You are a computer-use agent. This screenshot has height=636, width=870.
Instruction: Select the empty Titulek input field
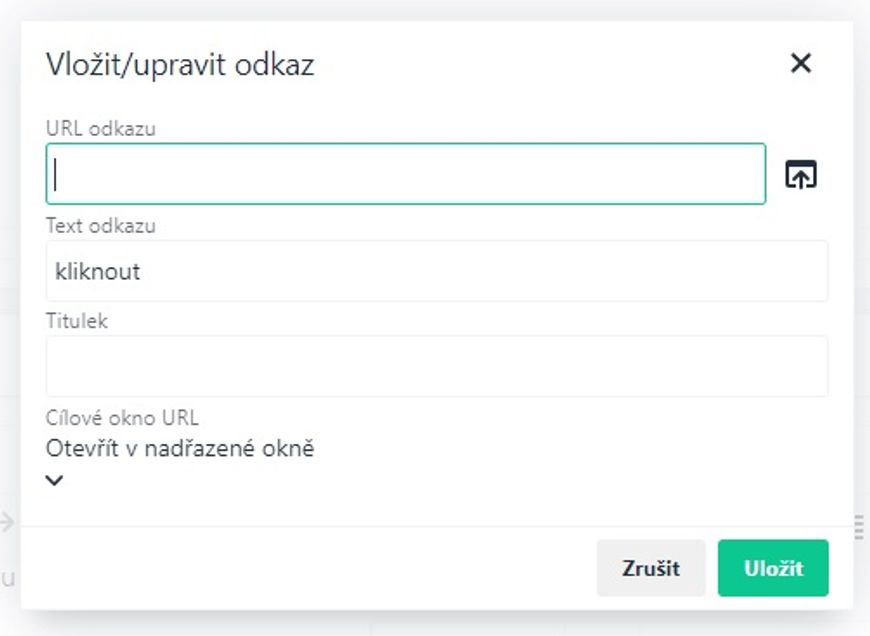437,366
